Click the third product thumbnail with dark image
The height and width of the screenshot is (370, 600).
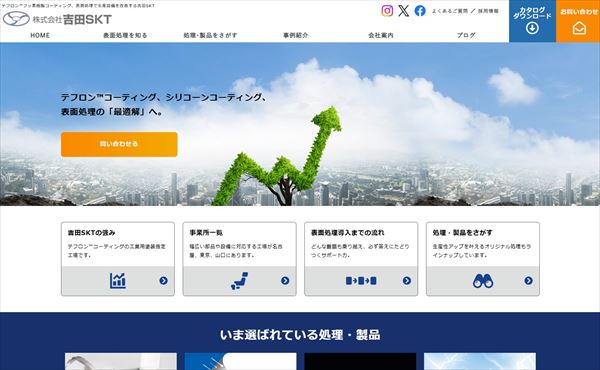coord(360,361)
